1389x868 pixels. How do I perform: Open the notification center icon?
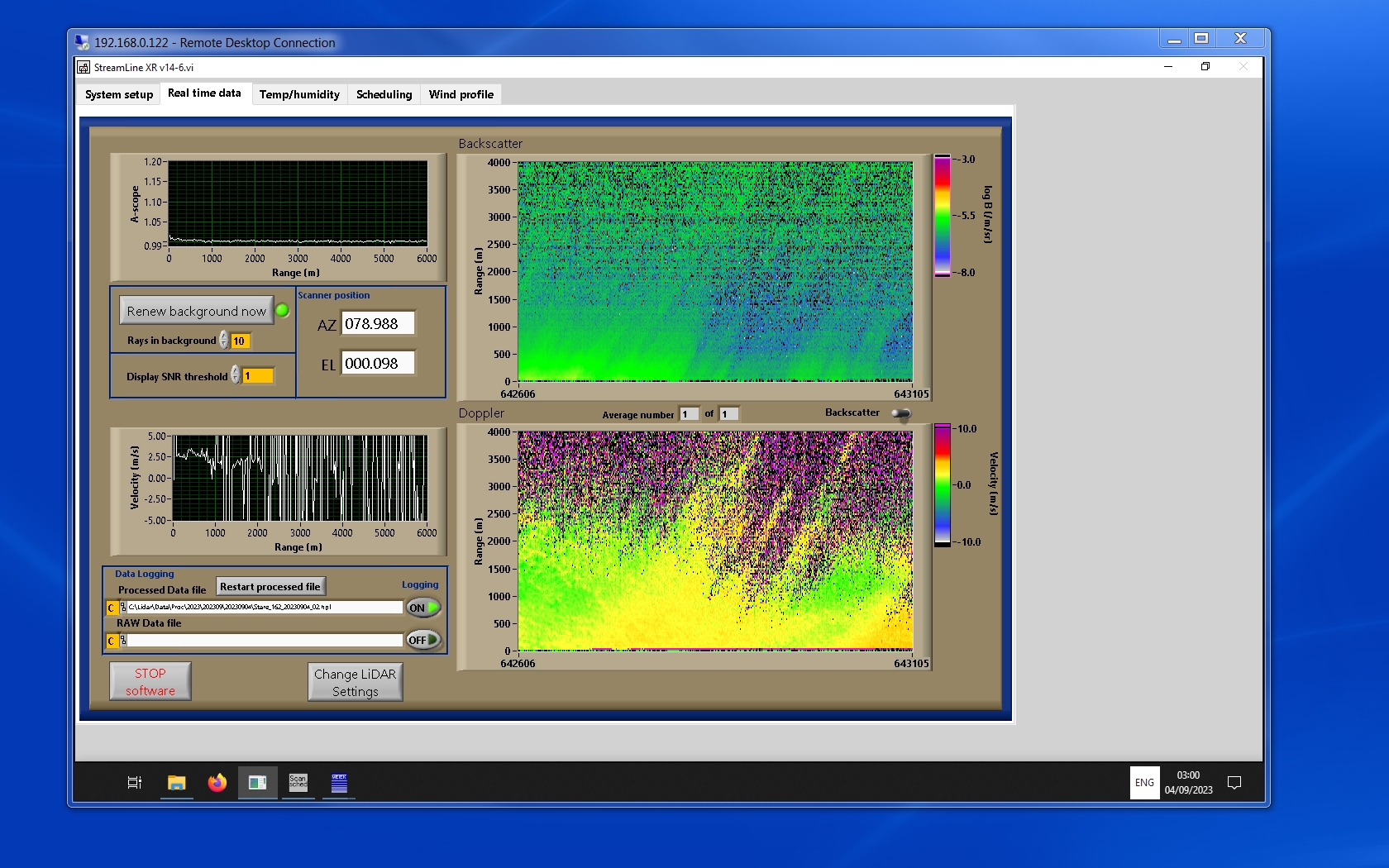coord(1234,782)
